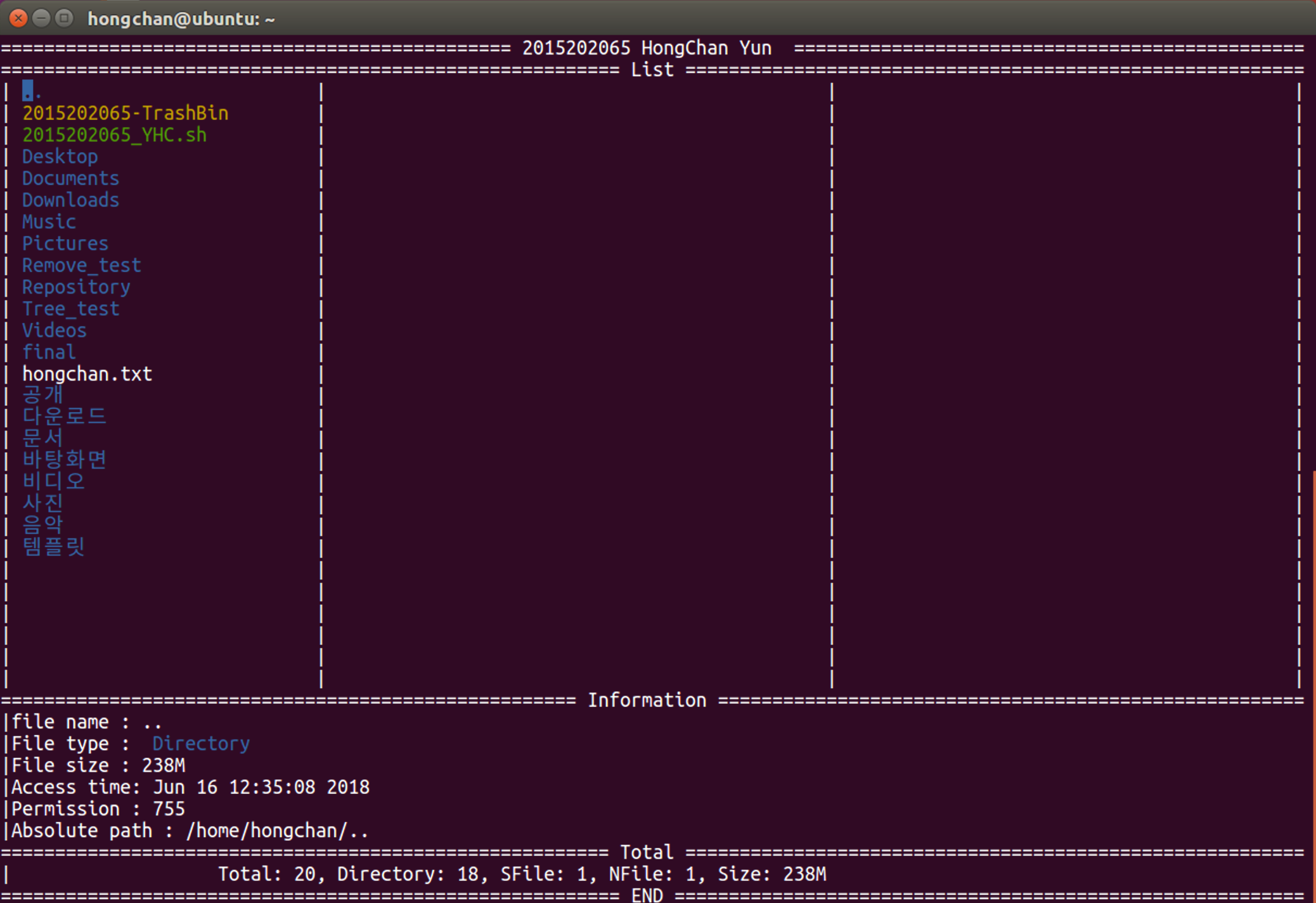Select the final directory entry
This screenshot has width=1316, height=903.
[49, 352]
